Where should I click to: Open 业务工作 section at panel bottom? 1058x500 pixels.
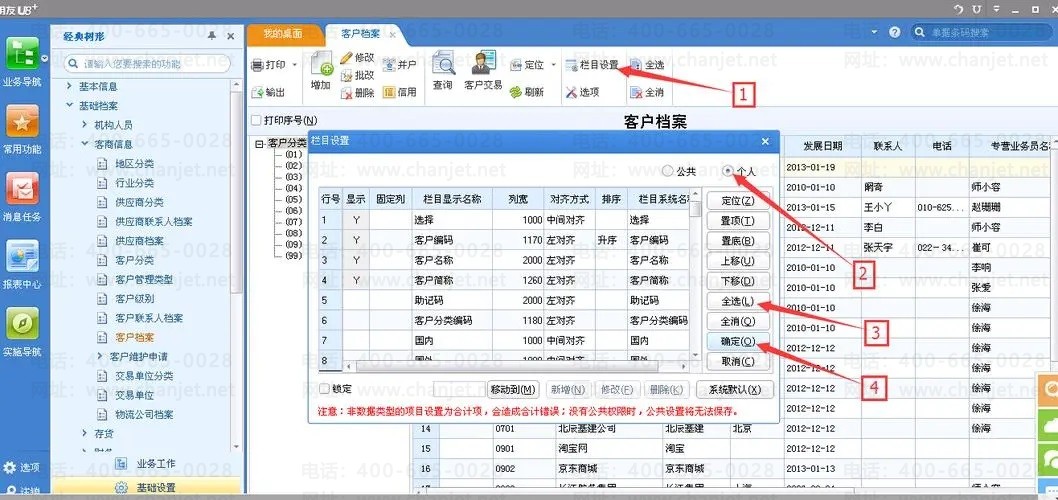tap(146, 464)
